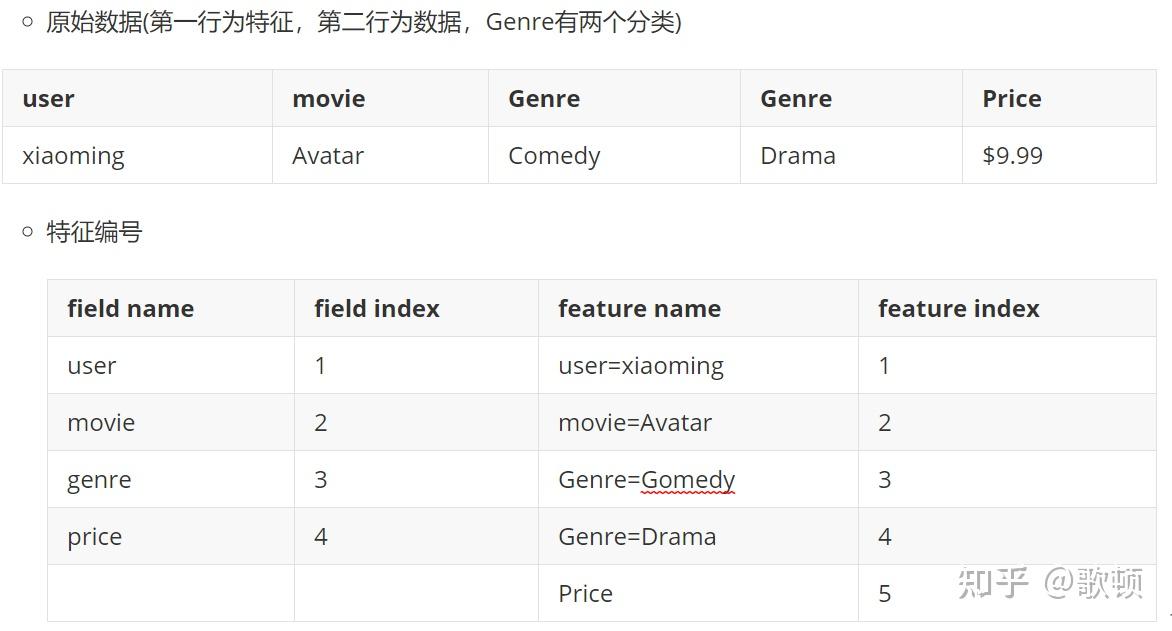Click the "xiaoming" cell in the top table
The image size is (1172, 631).
(x=74, y=156)
